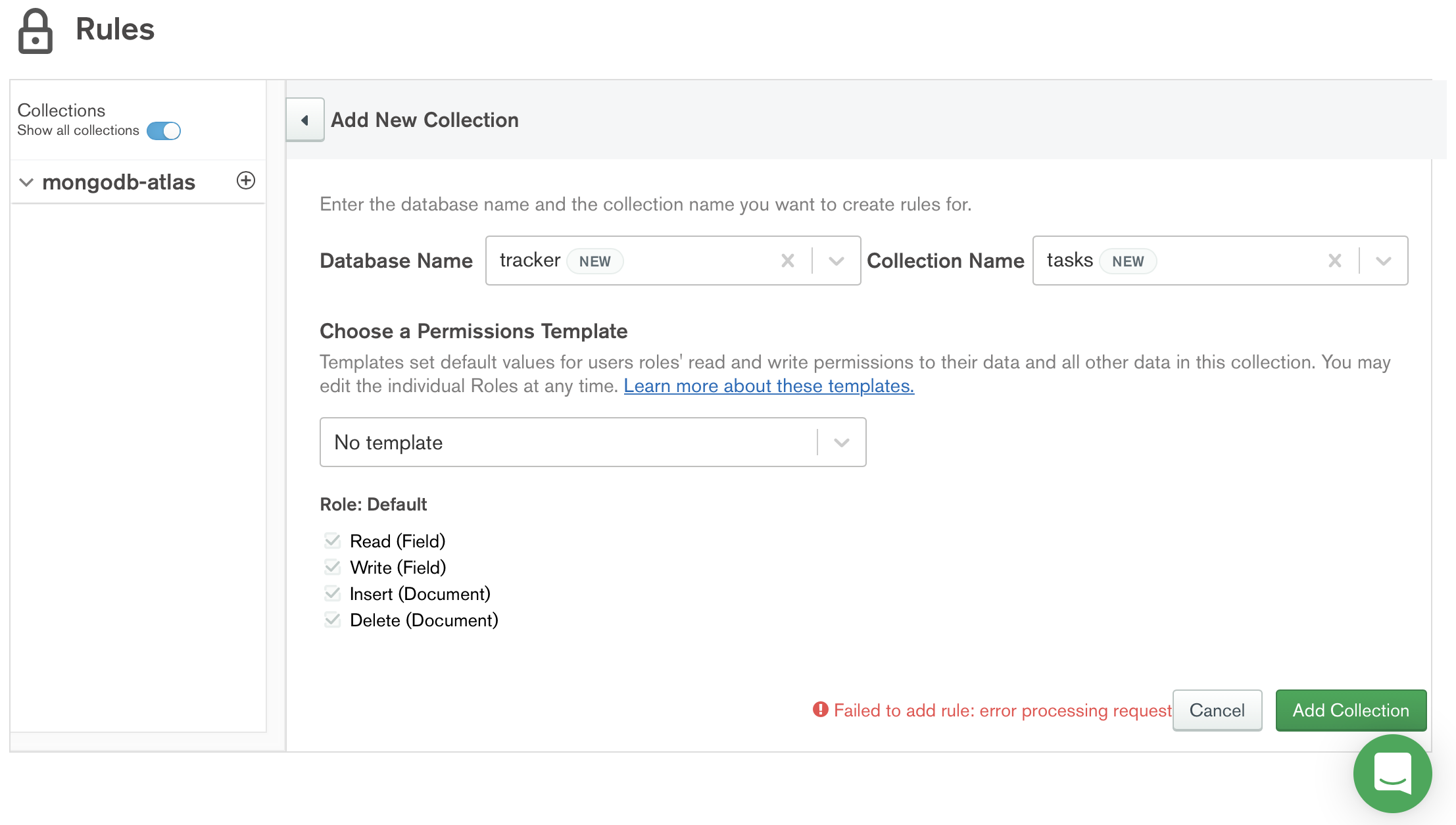Screen dimensions: 1456x825
Task: Click the red error alert icon
Action: (x=819, y=711)
